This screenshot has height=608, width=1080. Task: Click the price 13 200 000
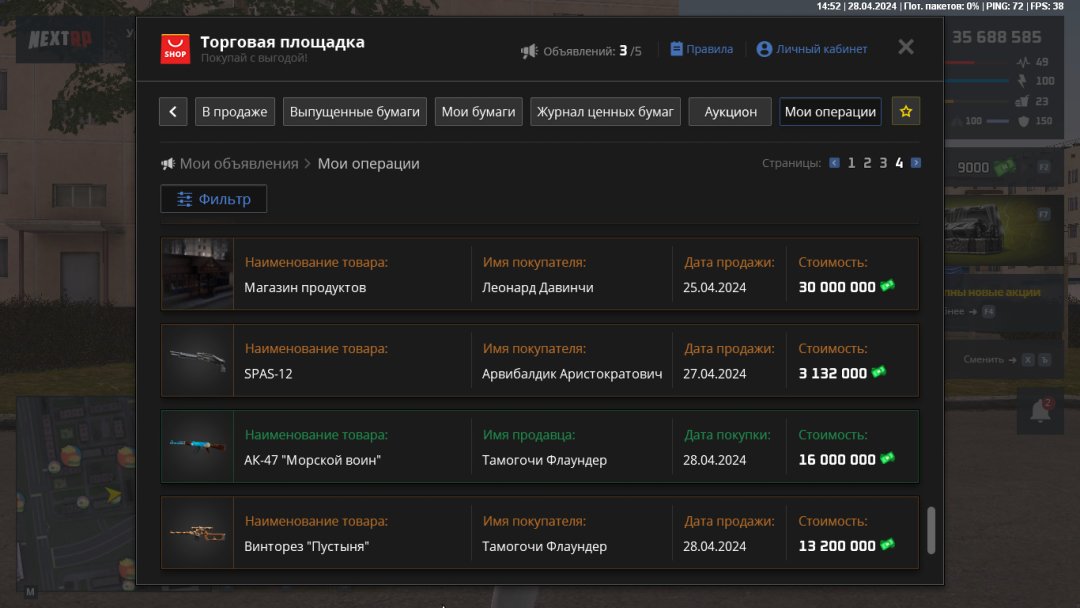coord(837,546)
